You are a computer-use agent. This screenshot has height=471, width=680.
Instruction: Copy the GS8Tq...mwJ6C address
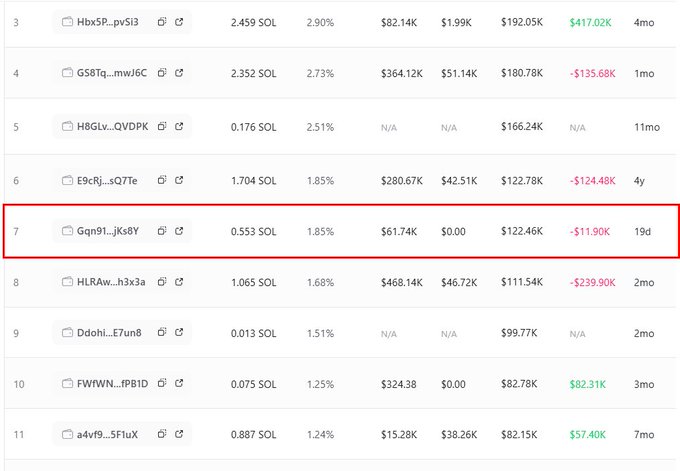click(x=162, y=73)
